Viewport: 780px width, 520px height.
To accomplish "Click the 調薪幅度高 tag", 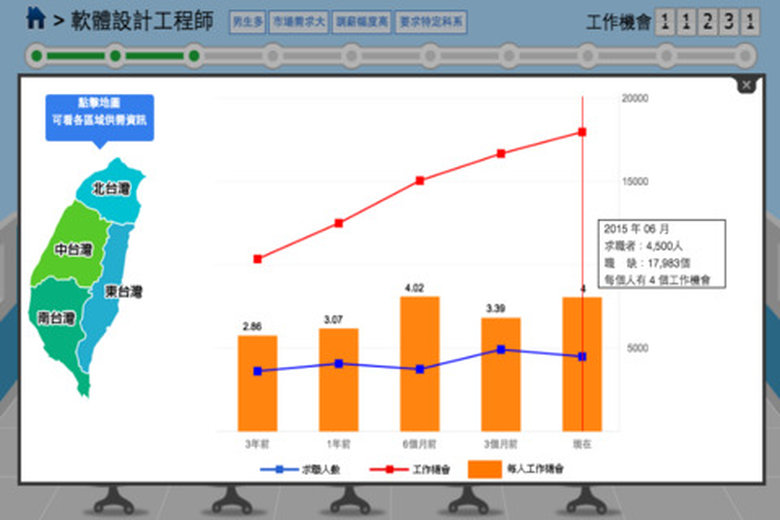I will [x=360, y=21].
